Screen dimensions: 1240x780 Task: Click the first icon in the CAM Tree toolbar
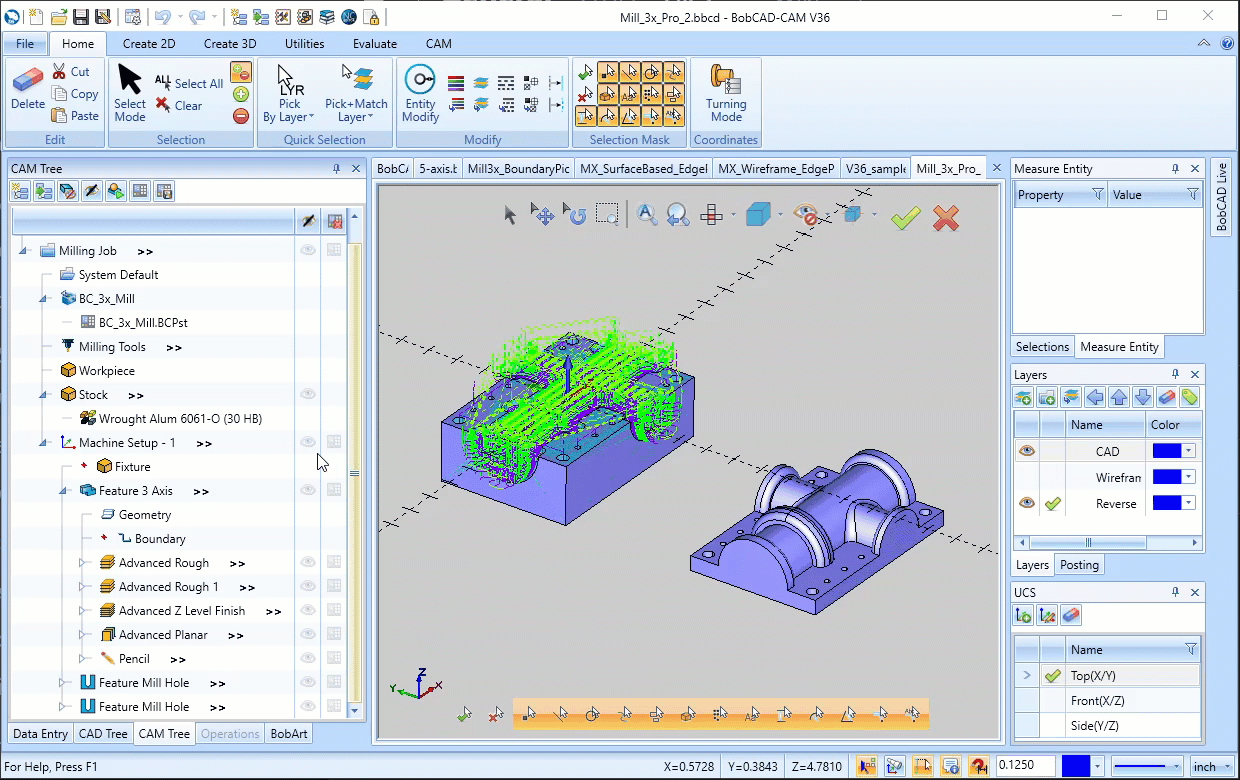coord(21,191)
